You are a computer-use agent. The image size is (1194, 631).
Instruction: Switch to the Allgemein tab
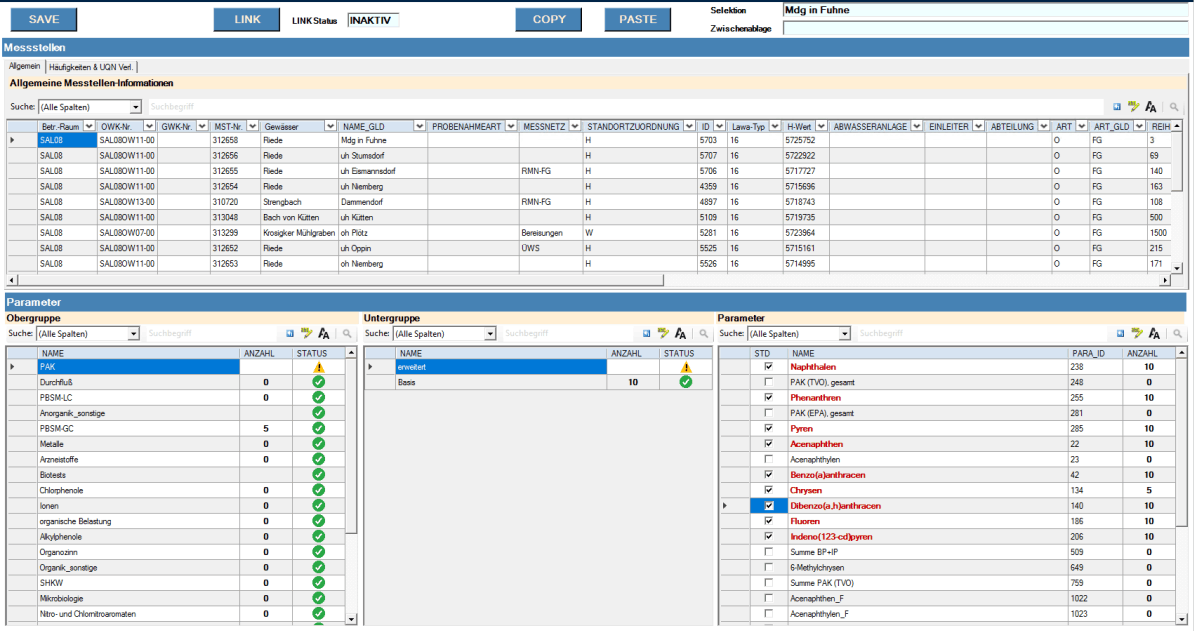pyautogui.click(x=24, y=66)
